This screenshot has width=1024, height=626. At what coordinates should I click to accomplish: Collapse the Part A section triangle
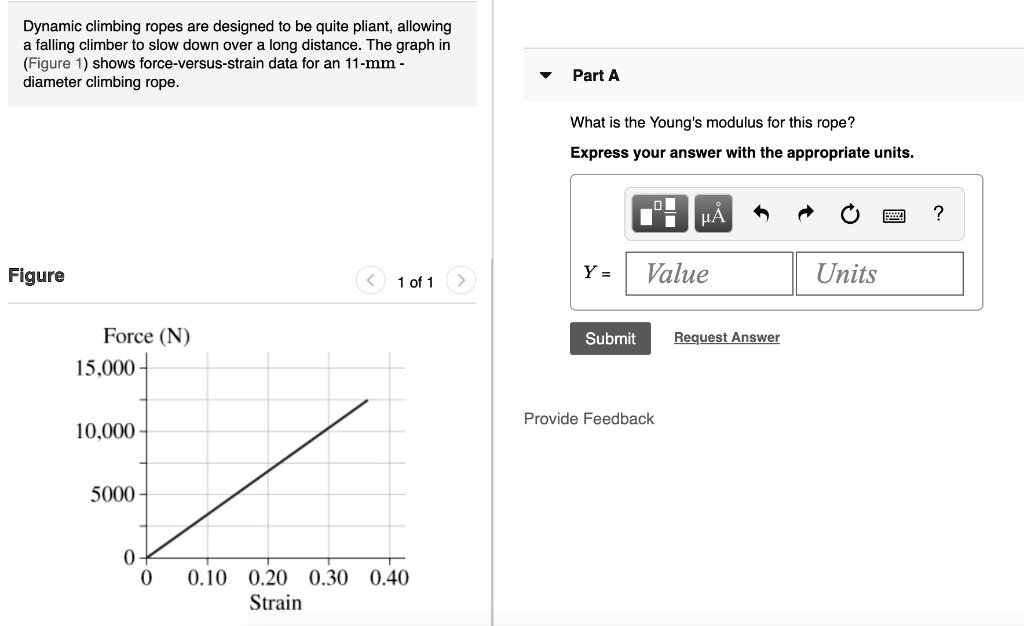(x=546, y=75)
